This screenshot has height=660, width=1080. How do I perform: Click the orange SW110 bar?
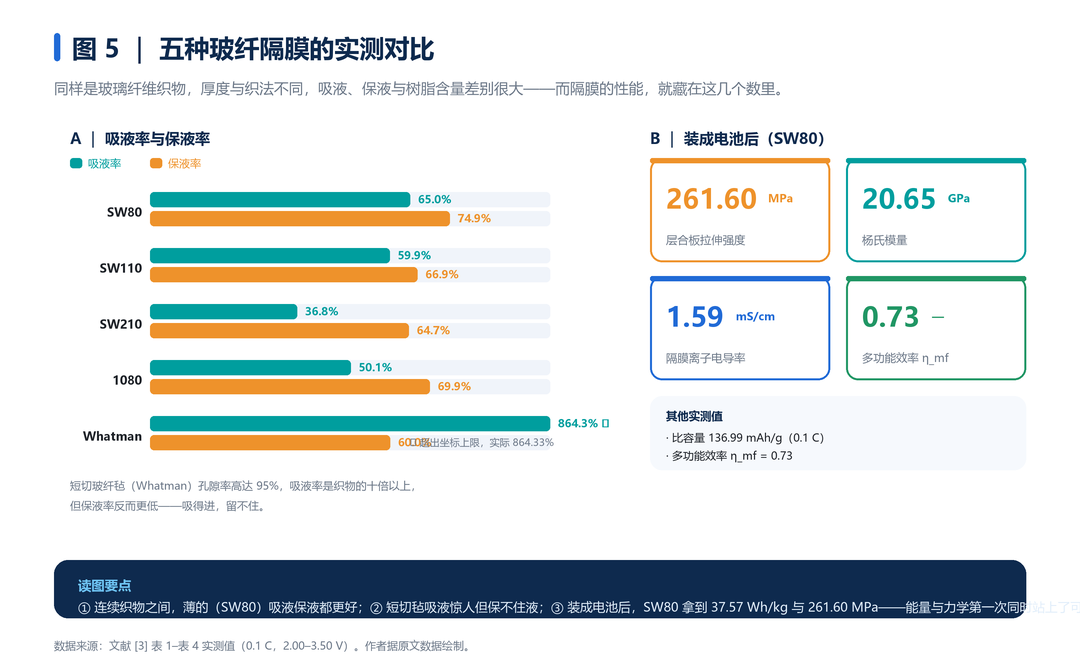(x=284, y=274)
